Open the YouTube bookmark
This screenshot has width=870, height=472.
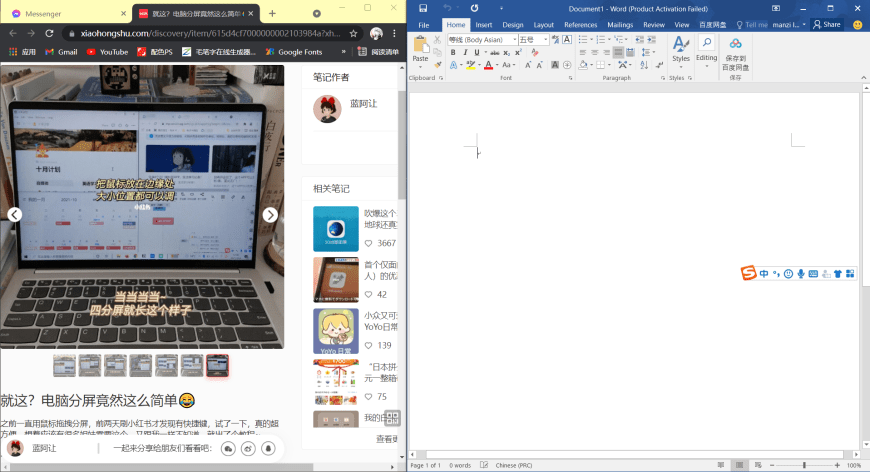[x=107, y=51]
